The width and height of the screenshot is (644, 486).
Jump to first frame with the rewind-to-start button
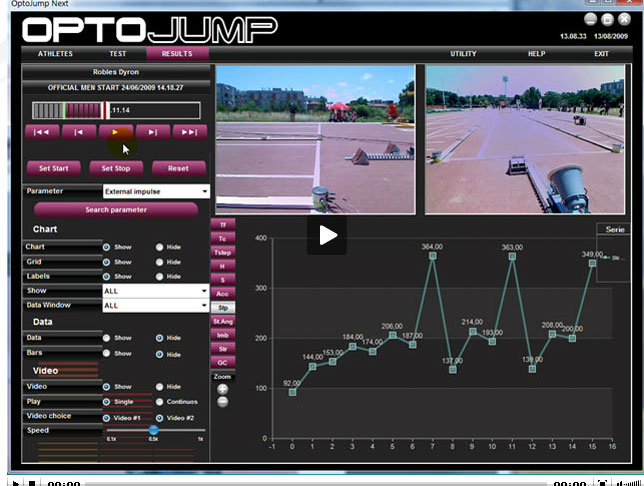(x=42, y=132)
